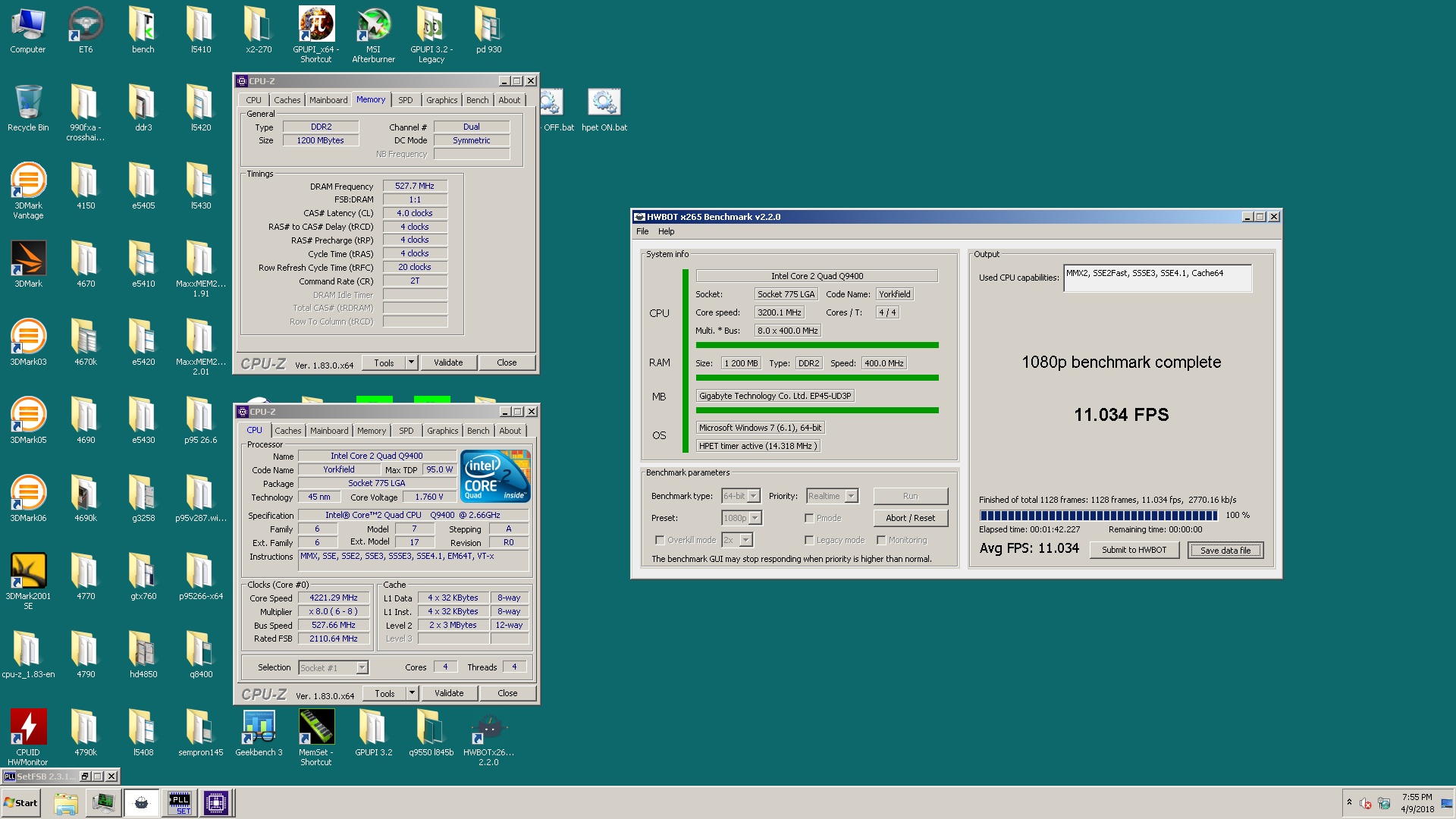Viewport: 1456px width, 819px height.
Task: Show hidden tray icons arrow
Action: pyautogui.click(x=1349, y=802)
